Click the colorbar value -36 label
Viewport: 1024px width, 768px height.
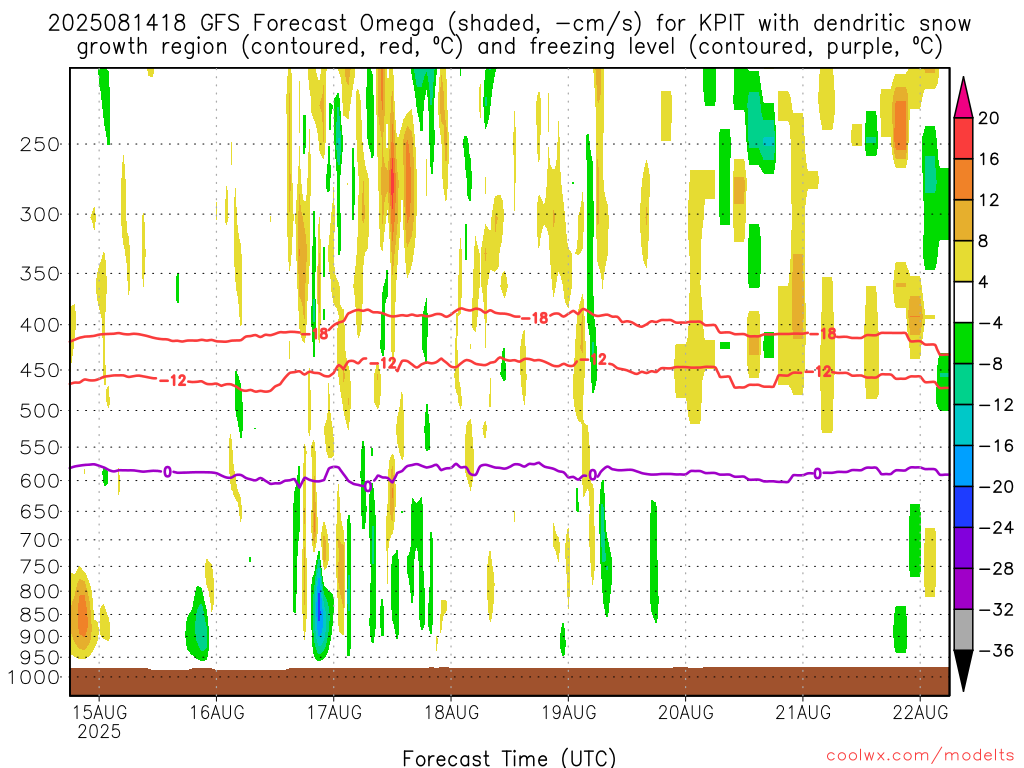[x=997, y=650]
